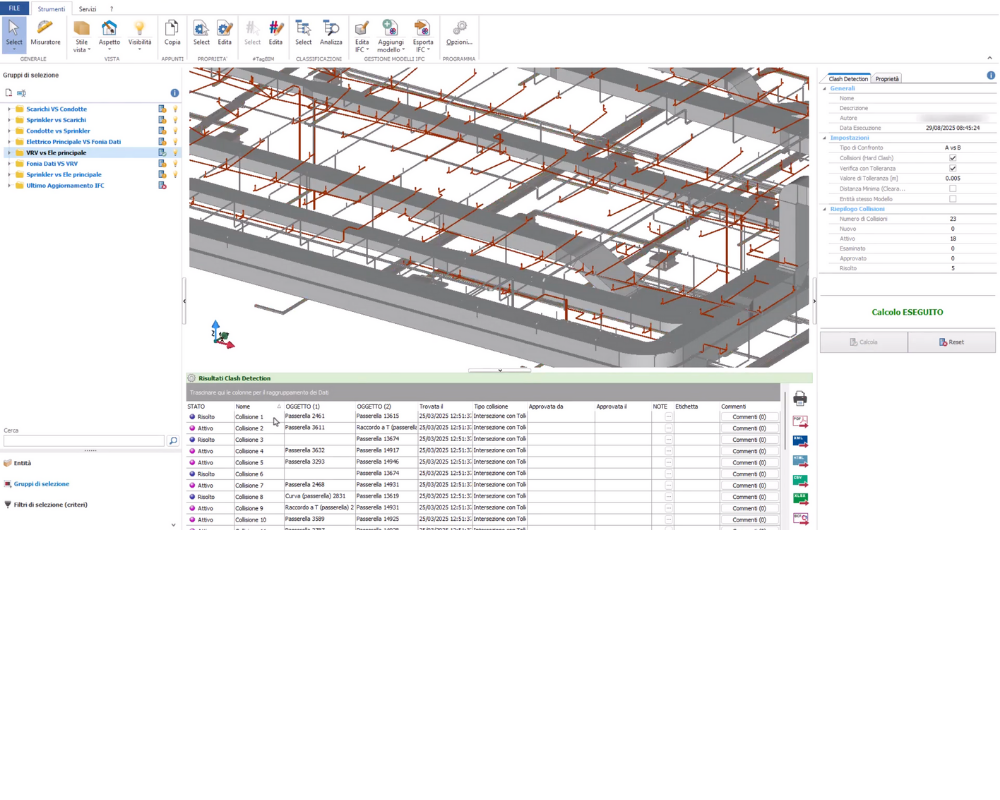The image size is (1000, 800).
Task: Export clash results to CSV
Action: (800, 480)
